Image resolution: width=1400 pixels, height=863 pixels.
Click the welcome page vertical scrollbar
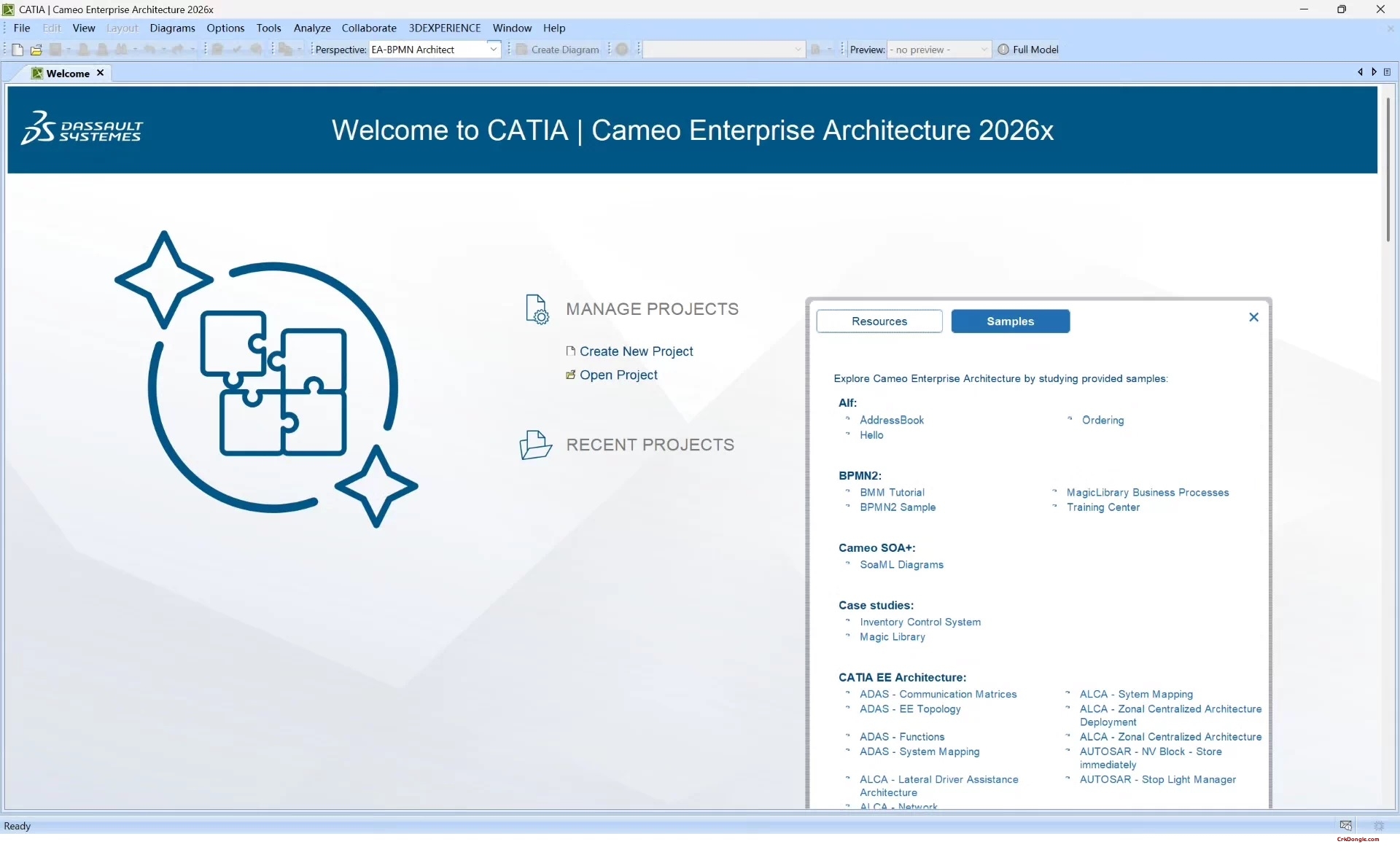coord(1388,169)
